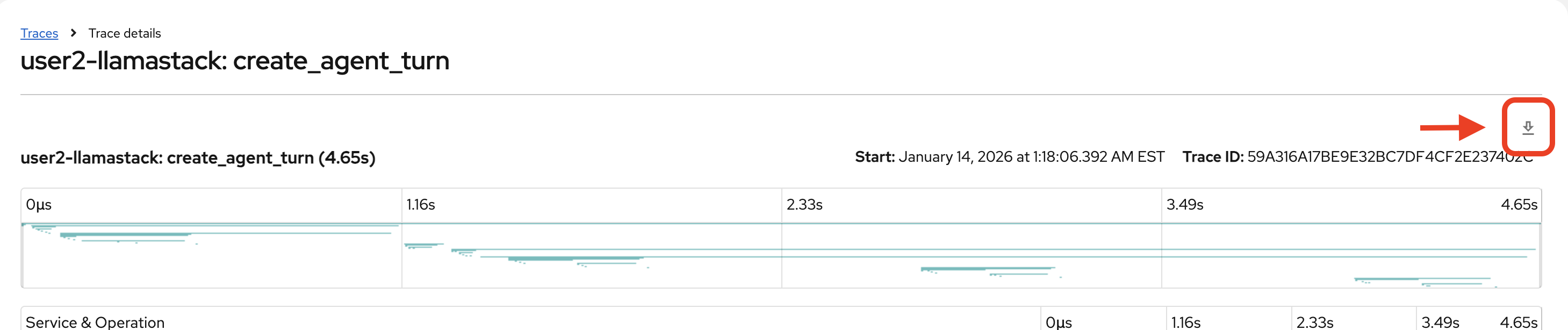Click the 1.16s tick in the minimap

[x=421, y=205]
